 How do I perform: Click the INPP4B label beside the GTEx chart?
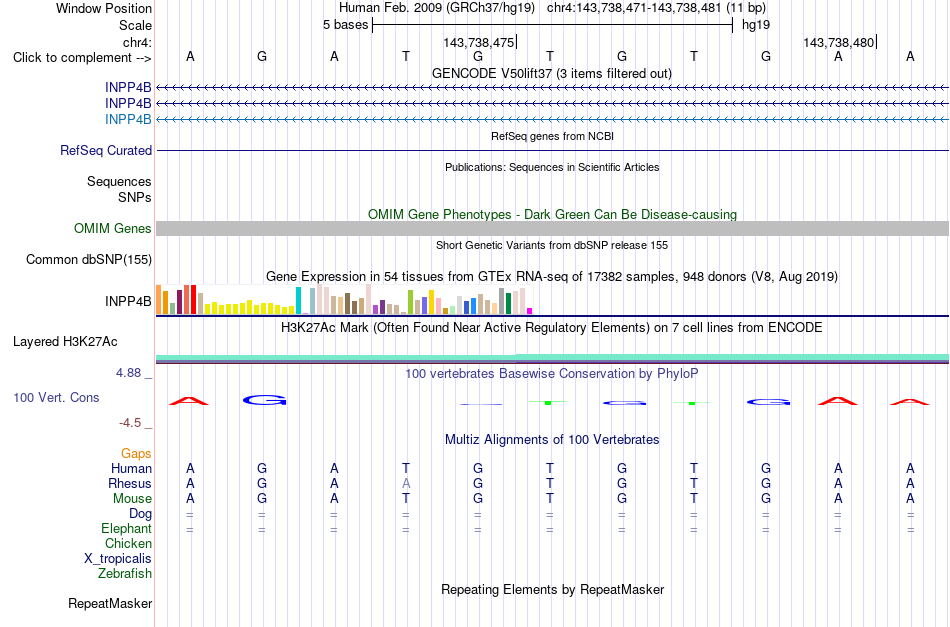point(128,301)
